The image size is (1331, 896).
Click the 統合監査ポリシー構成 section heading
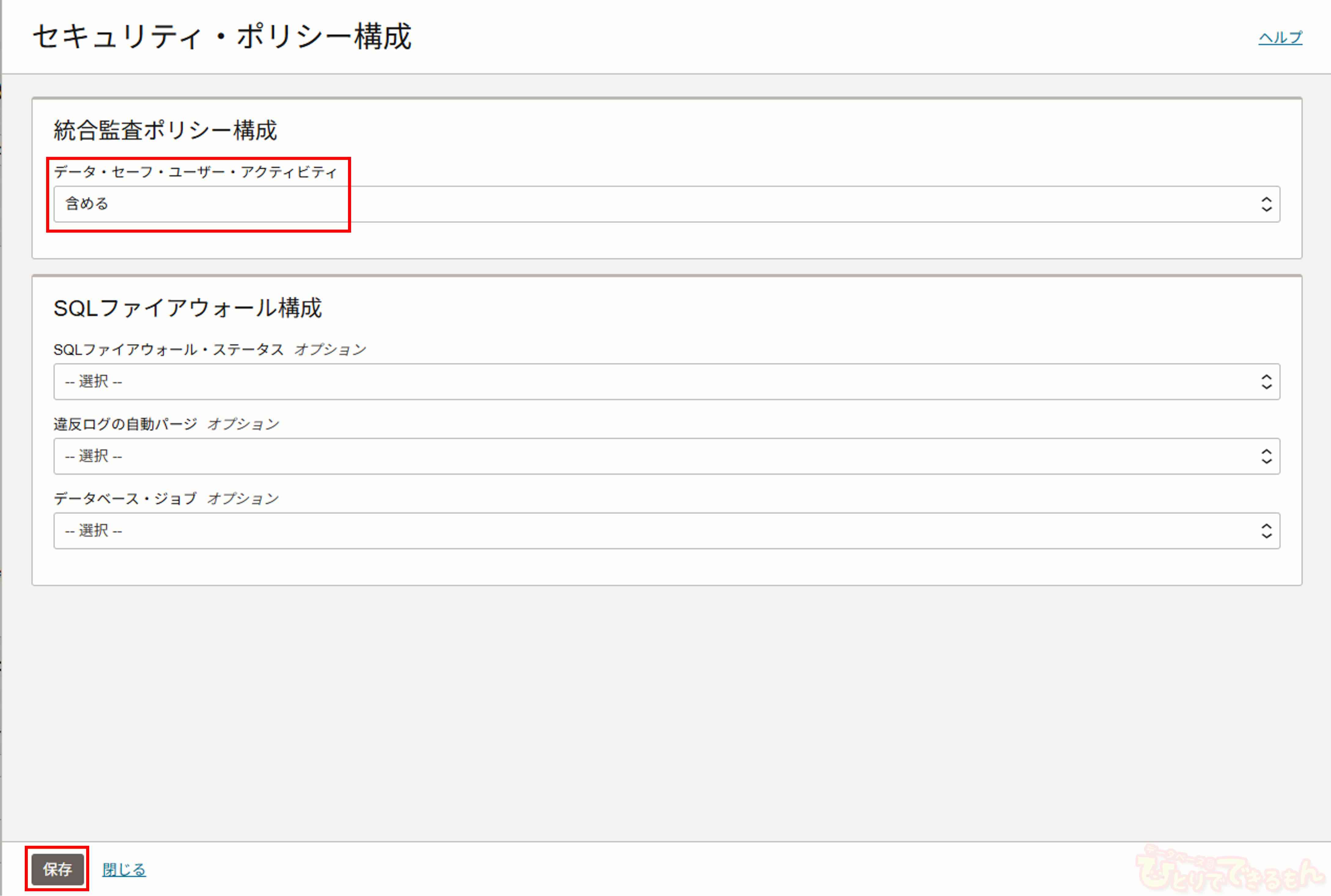tap(165, 130)
